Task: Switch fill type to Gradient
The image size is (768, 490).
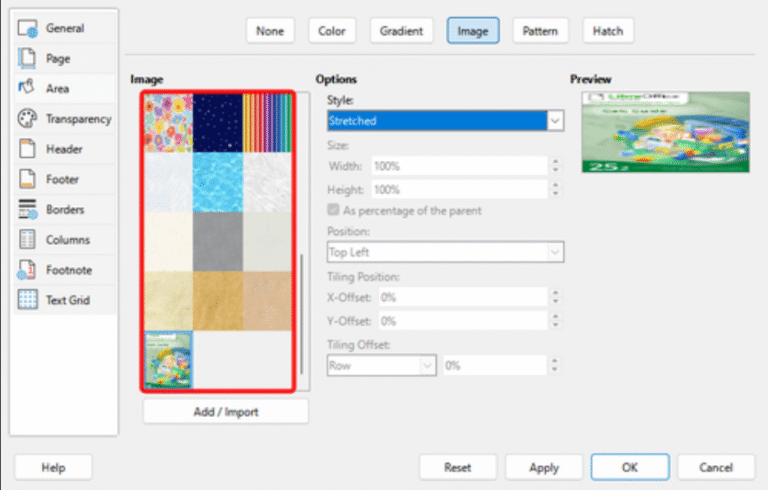Action: pos(402,31)
